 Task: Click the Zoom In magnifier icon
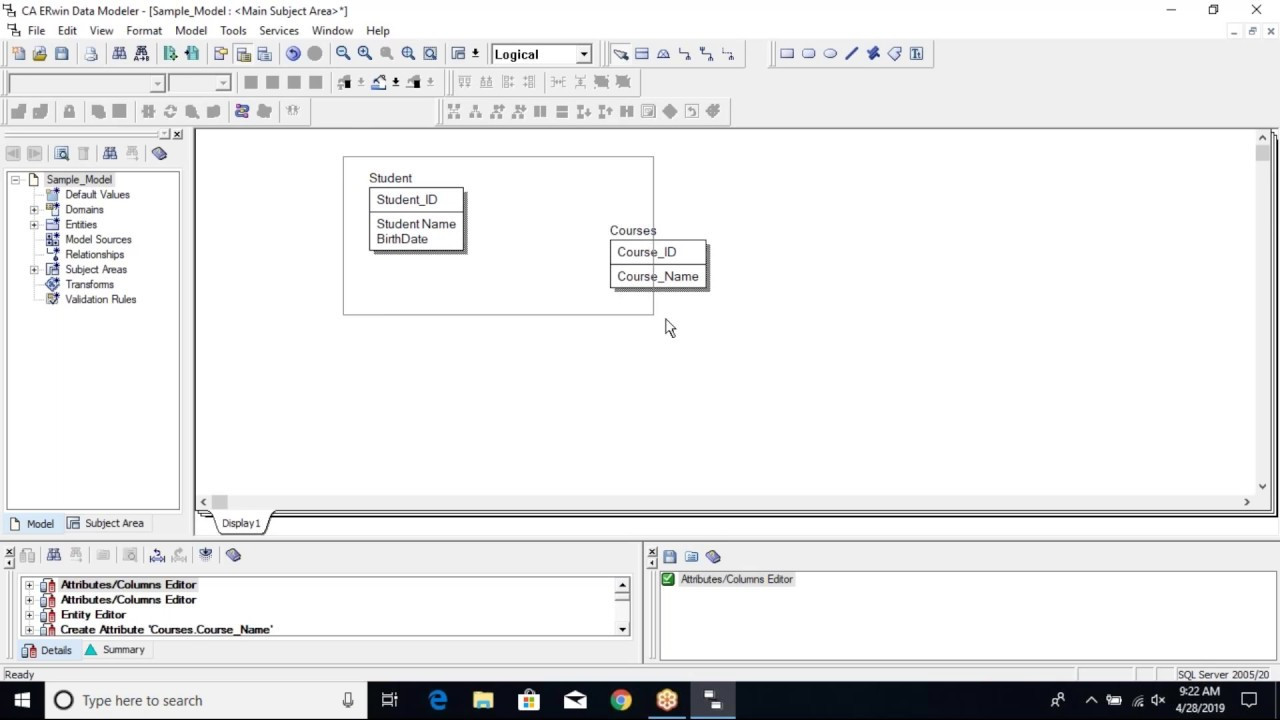tap(365, 54)
